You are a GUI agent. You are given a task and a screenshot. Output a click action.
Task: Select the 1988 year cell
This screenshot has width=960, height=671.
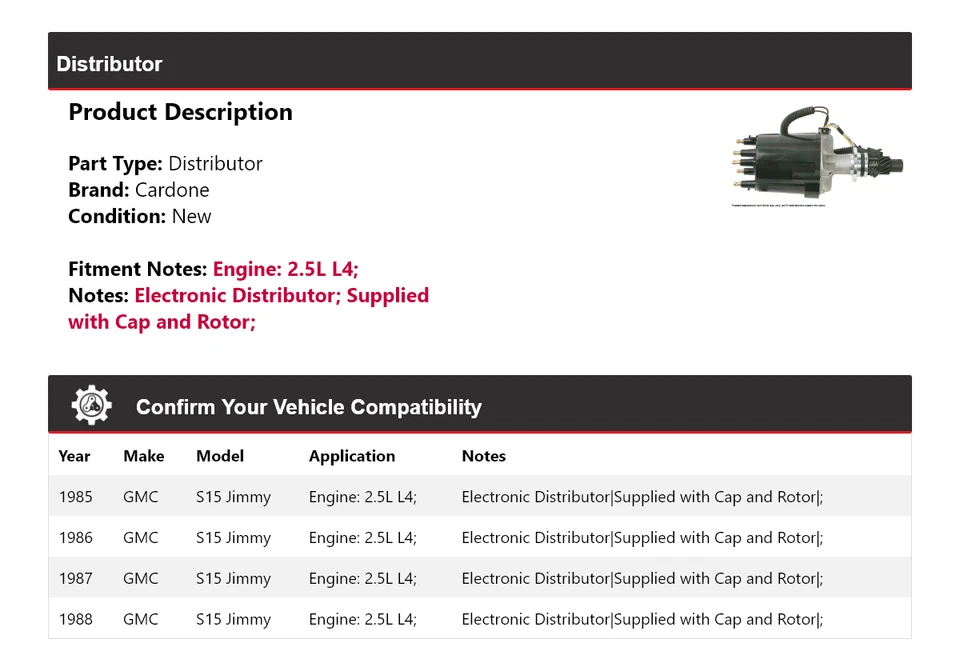coord(75,619)
